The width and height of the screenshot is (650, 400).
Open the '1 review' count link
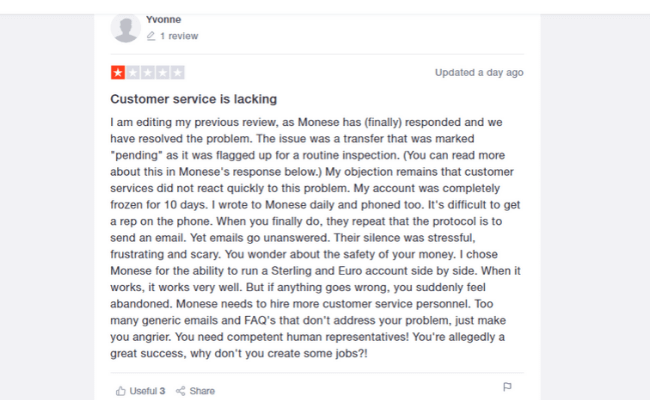point(179,36)
